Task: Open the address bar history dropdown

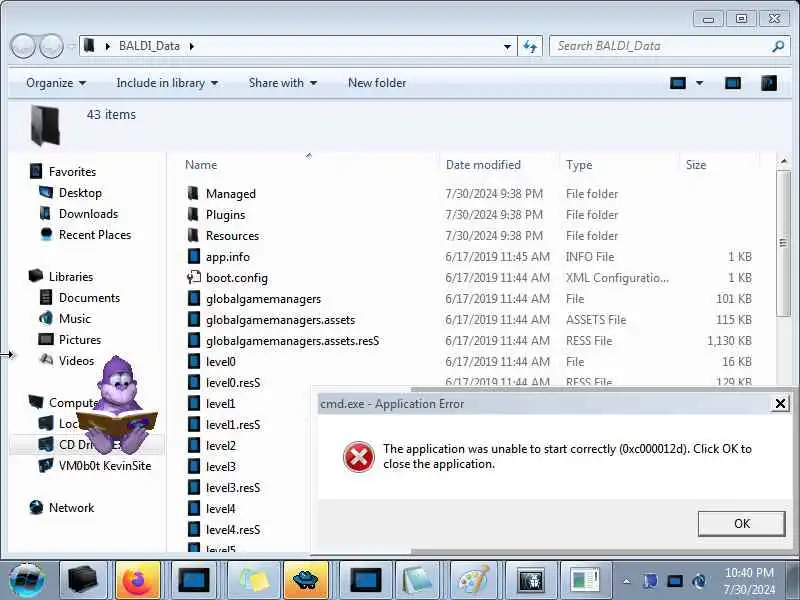Action: [507, 46]
